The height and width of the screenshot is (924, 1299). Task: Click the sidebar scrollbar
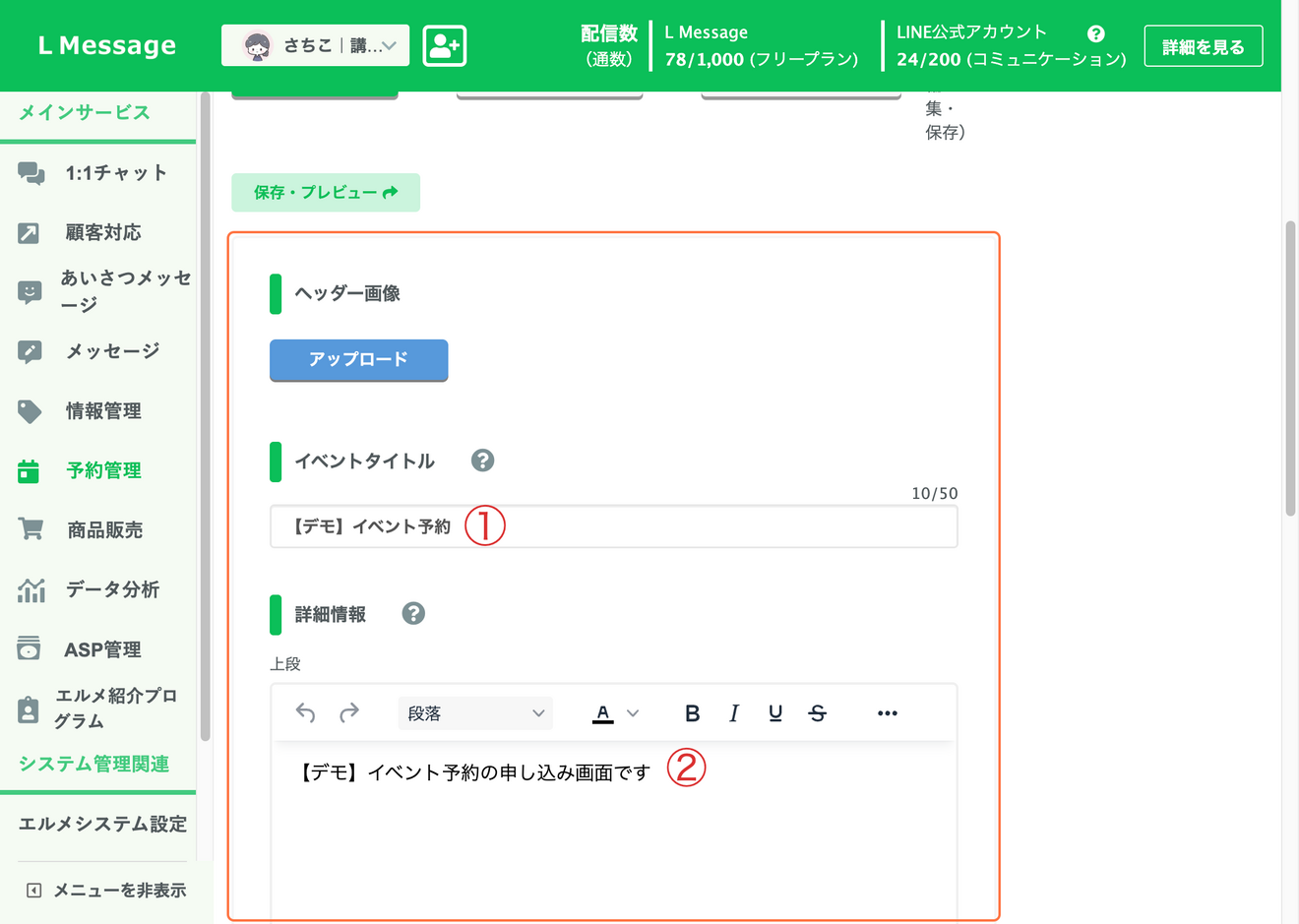(205, 416)
